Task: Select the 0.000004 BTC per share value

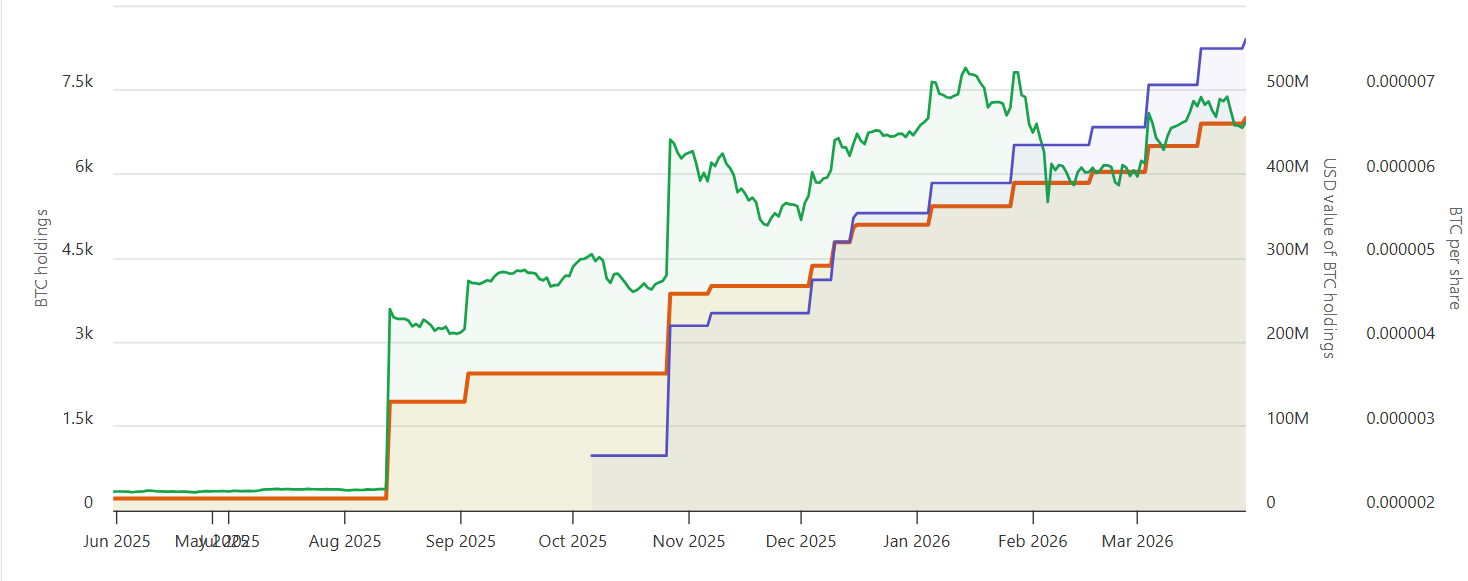Action: point(1400,334)
